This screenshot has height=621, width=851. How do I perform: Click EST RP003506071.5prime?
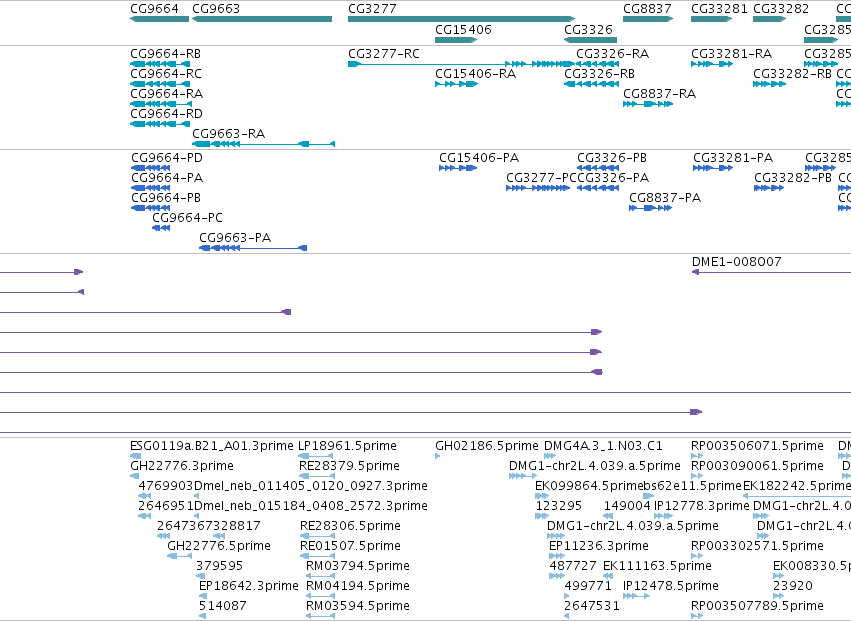pos(696,456)
